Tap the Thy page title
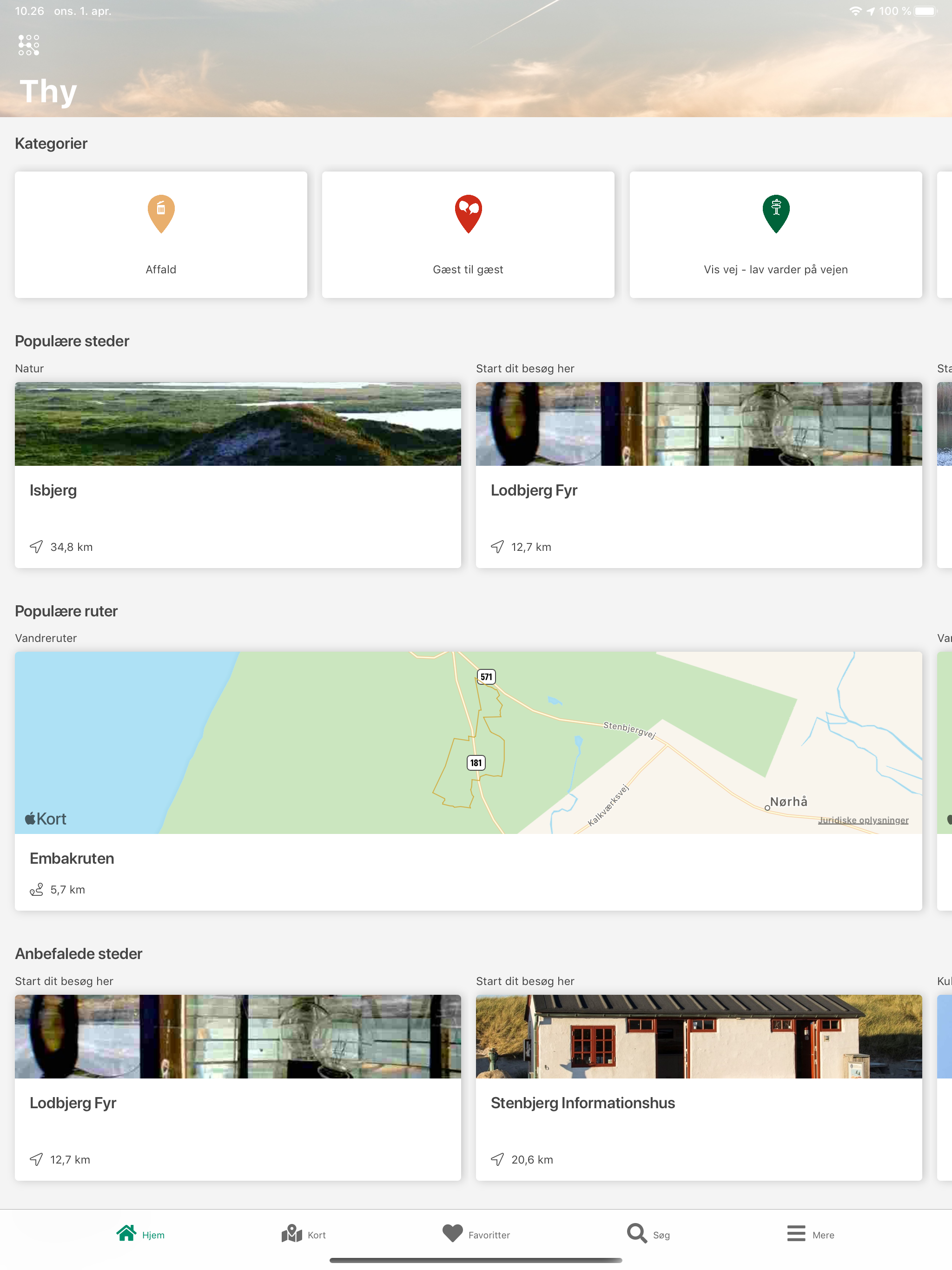Image resolution: width=952 pixels, height=1270 pixels. [x=48, y=92]
